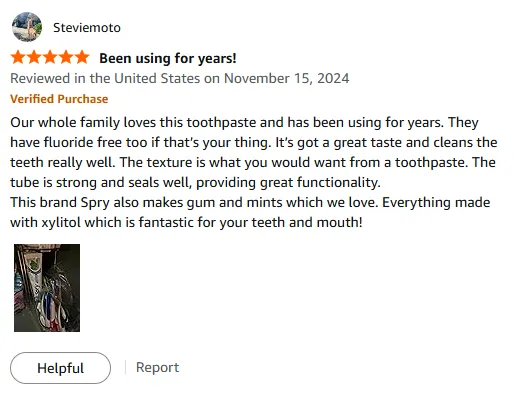The image size is (520, 394).
Task: Click the fifth orange rating star
Action: pyautogui.click(x=82, y=57)
